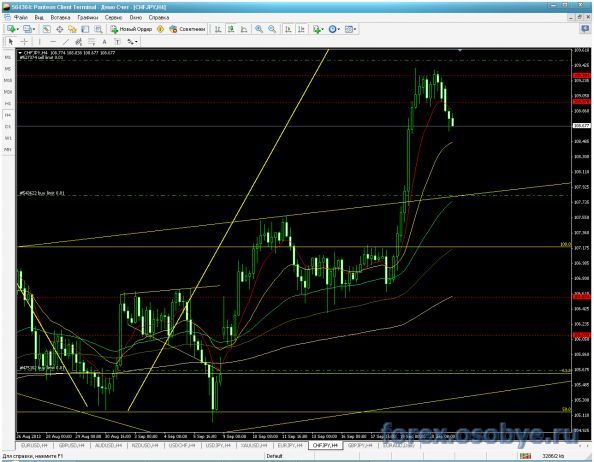
Task: Open the Data Window crosshair icon
Action: [59, 29]
